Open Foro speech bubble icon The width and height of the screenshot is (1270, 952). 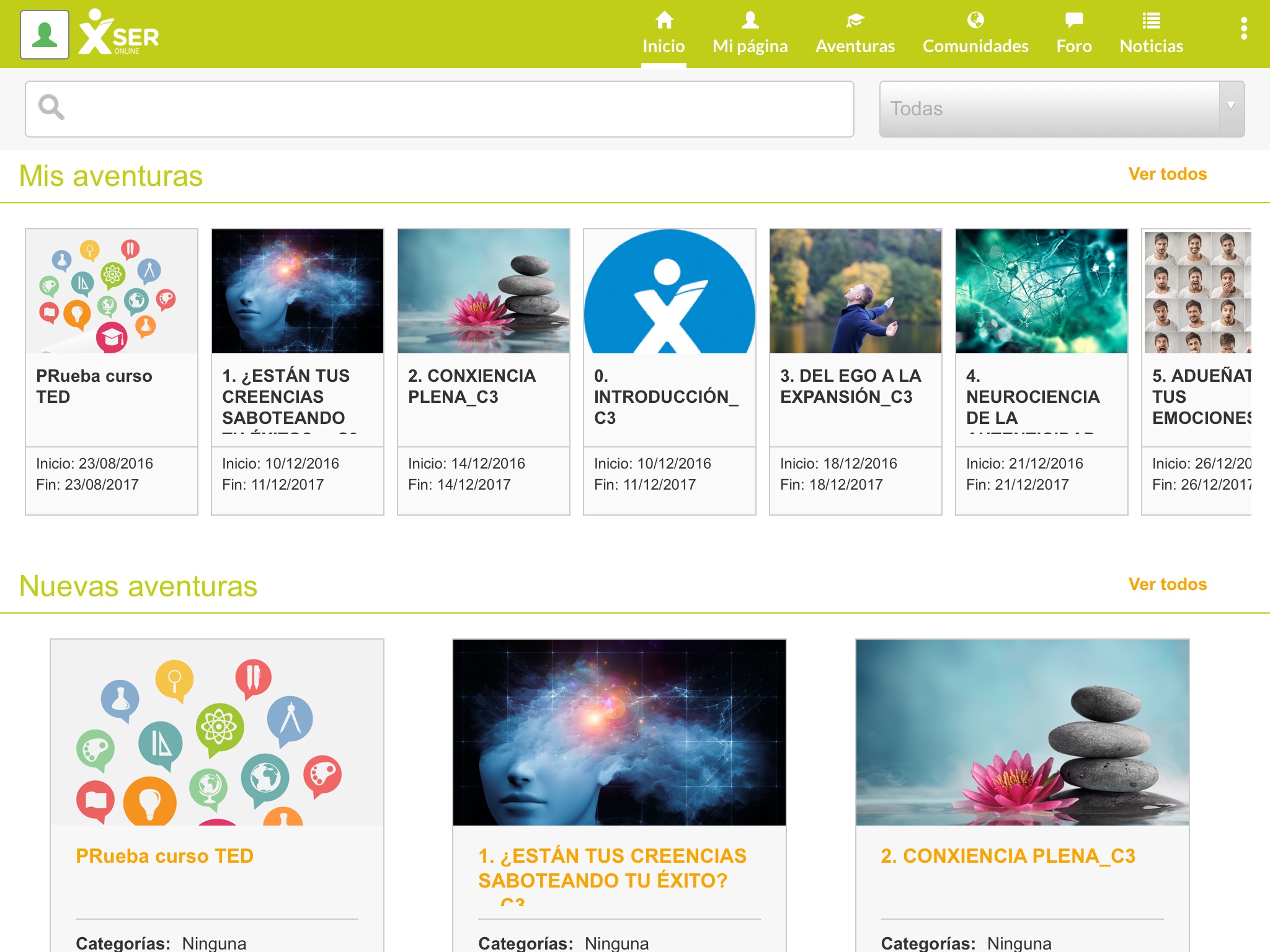1073,20
